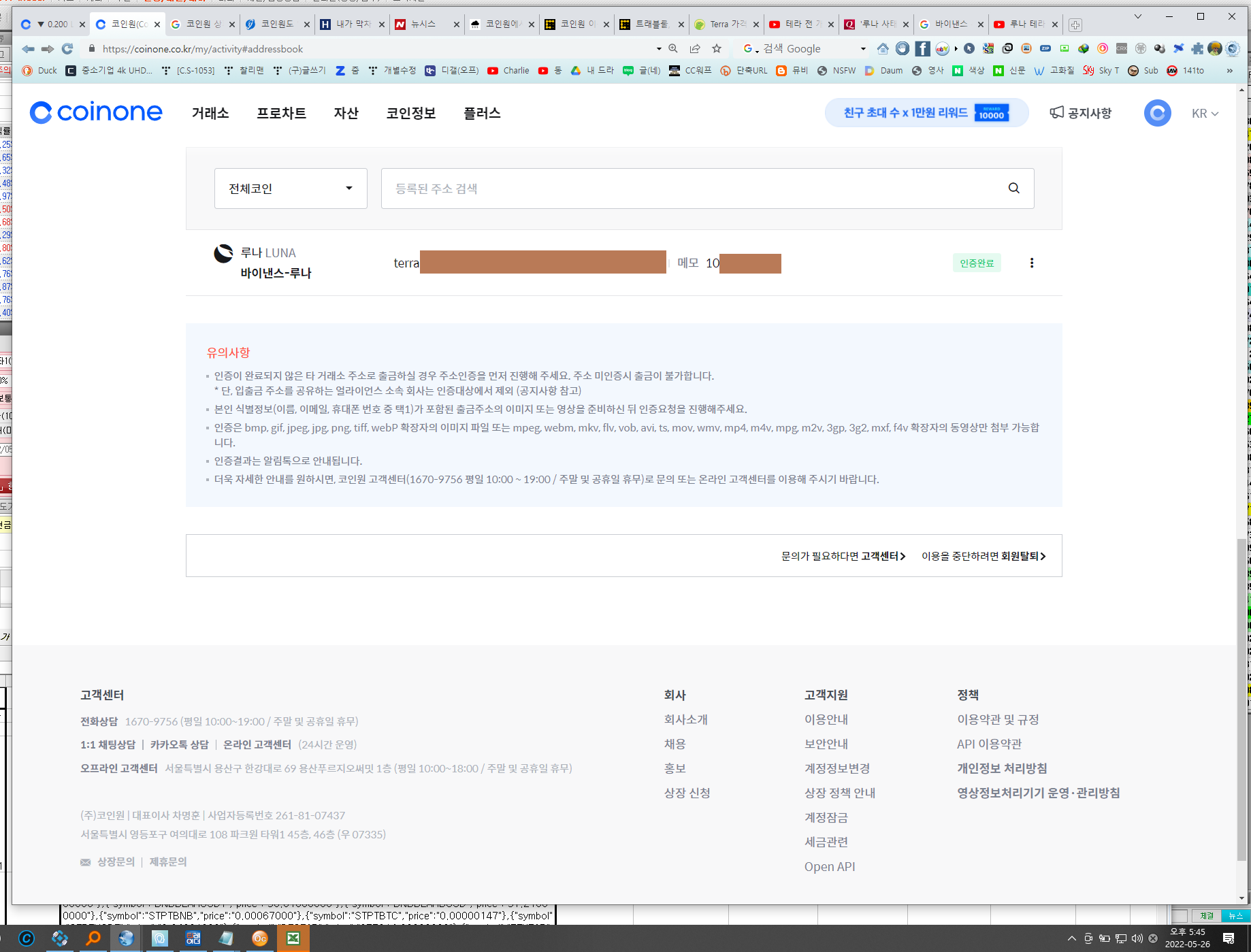Click the 인증완료 status badge
This screenshot has width=1251, height=952.
click(977, 263)
